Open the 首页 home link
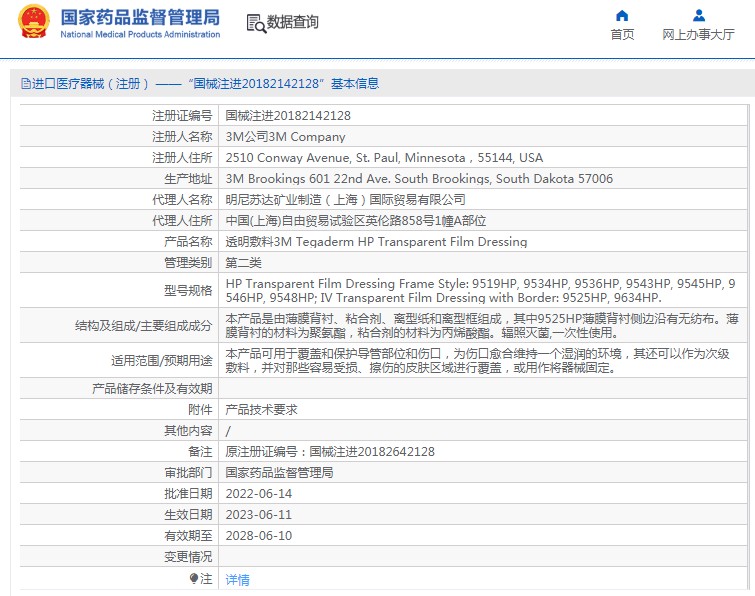755x596 pixels. pyautogui.click(x=622, y=35)
